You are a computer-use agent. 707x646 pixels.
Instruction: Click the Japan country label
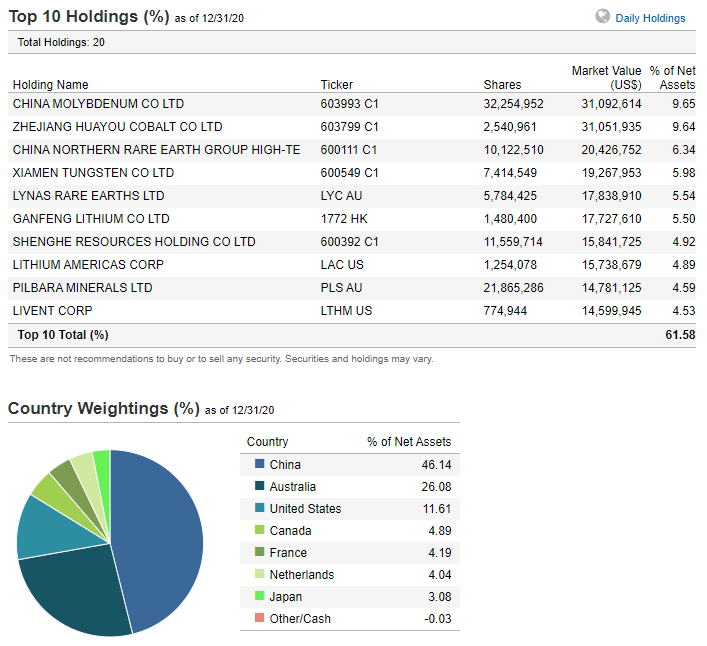[285, 597]
